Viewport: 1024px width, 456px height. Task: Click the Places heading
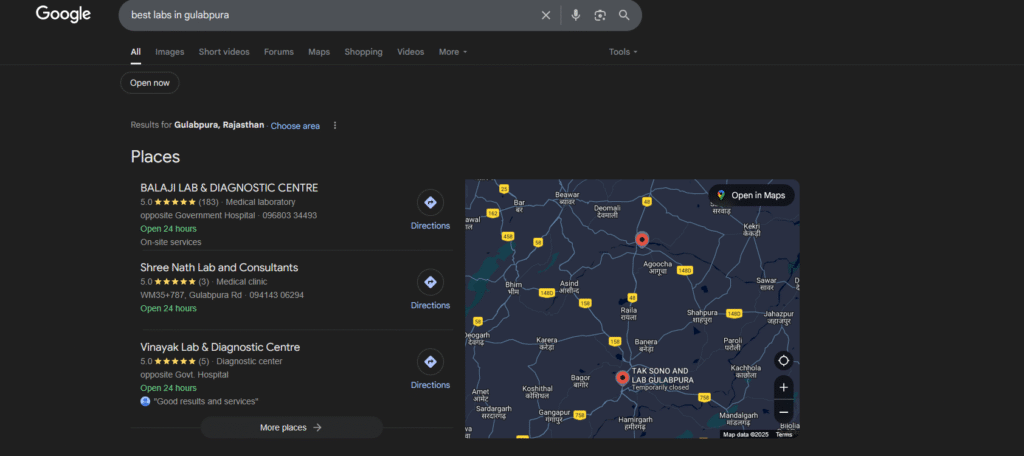pos(155,157)
